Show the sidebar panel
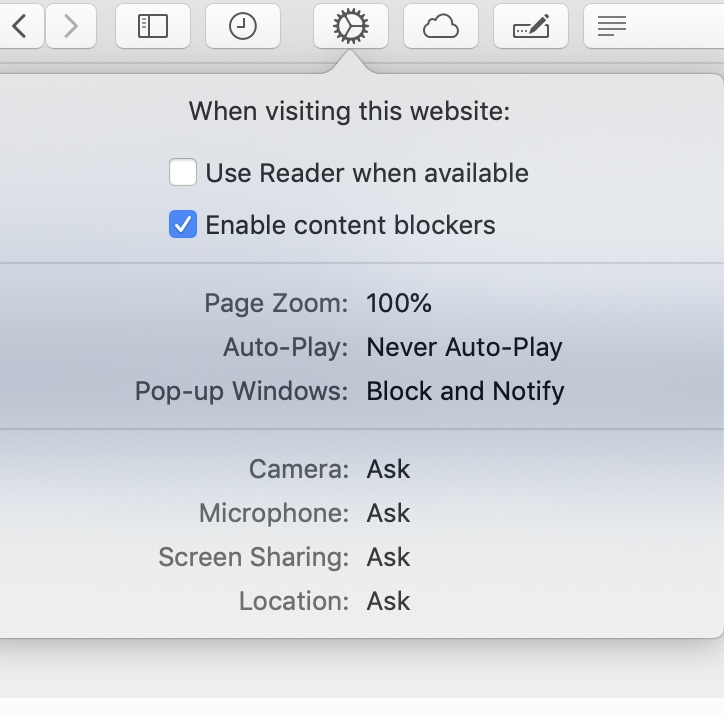 pyautogui.click(x=153, y=26)
